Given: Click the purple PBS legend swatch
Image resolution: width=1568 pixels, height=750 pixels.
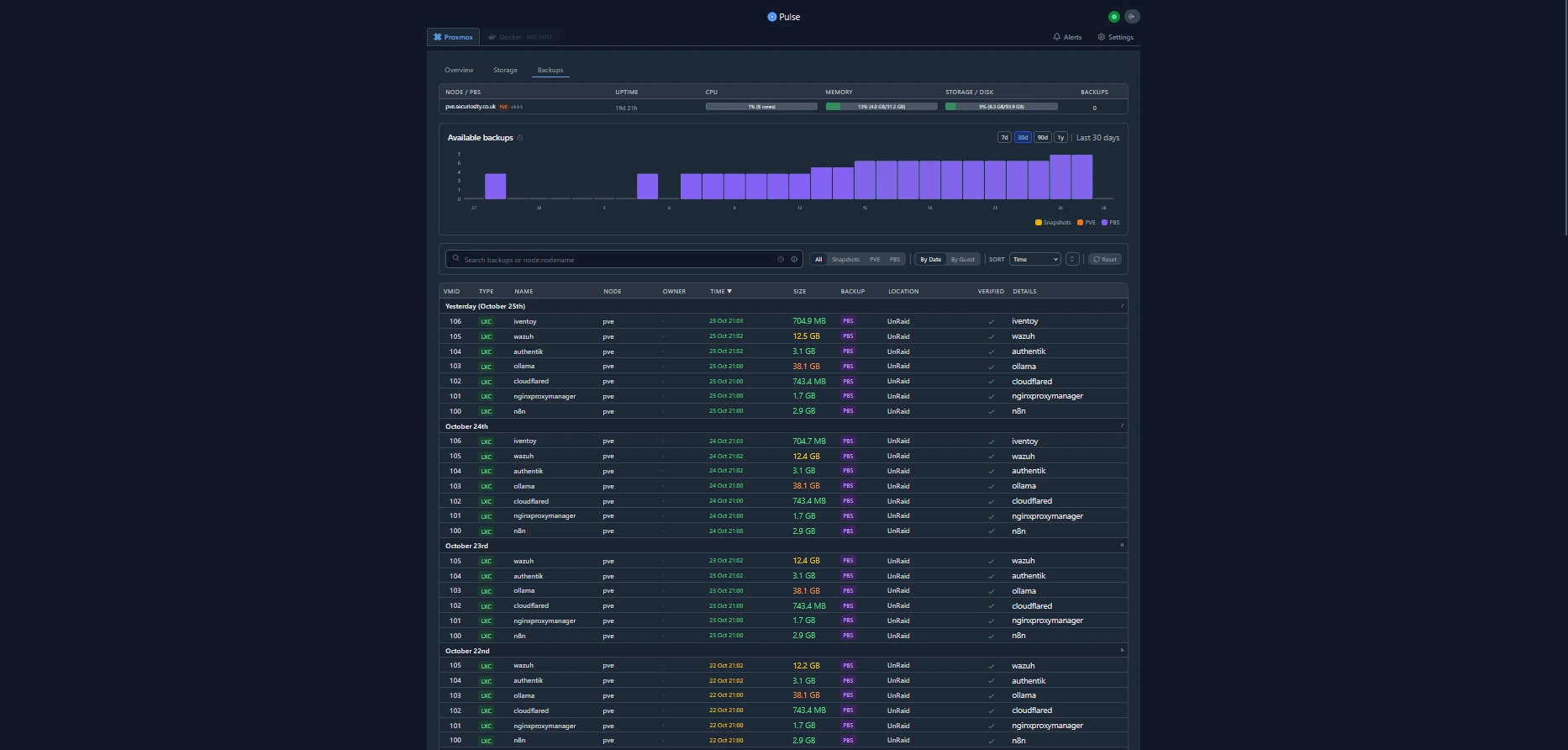Looking at the screenshot, I should (1104, 223).
